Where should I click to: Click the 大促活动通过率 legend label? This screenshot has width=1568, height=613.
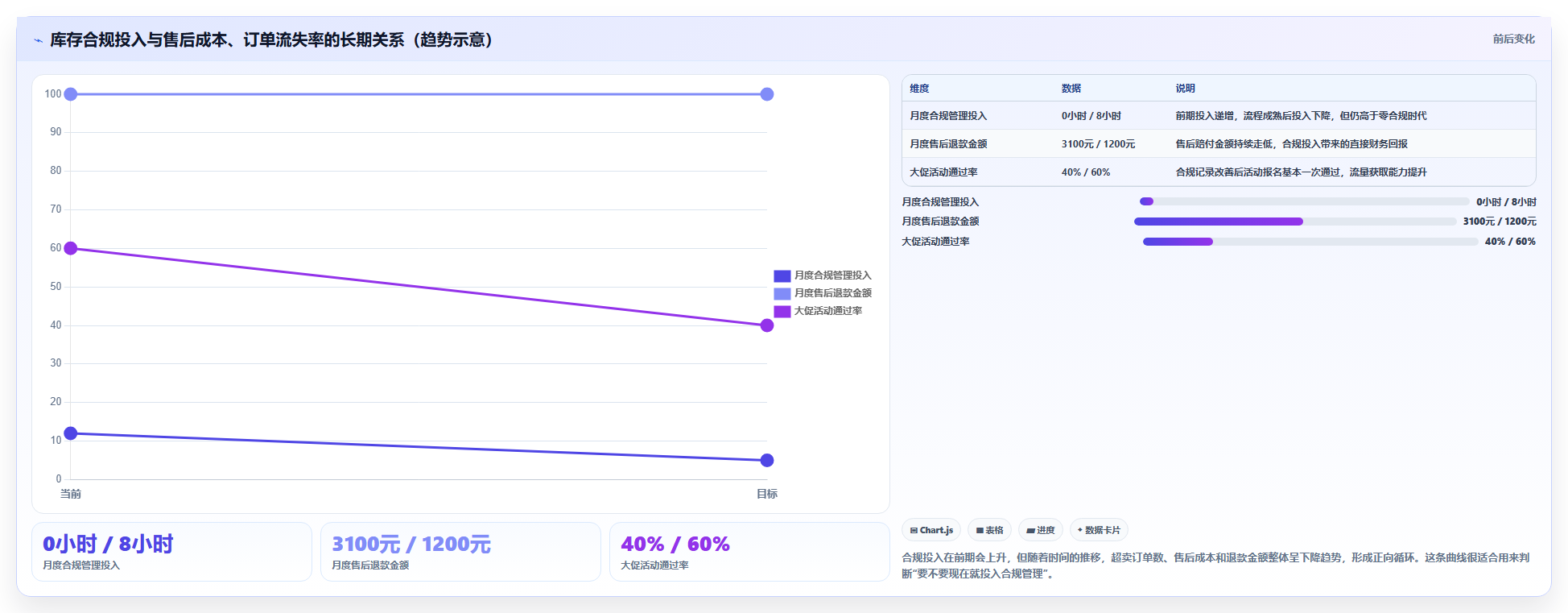coord(827,311)
